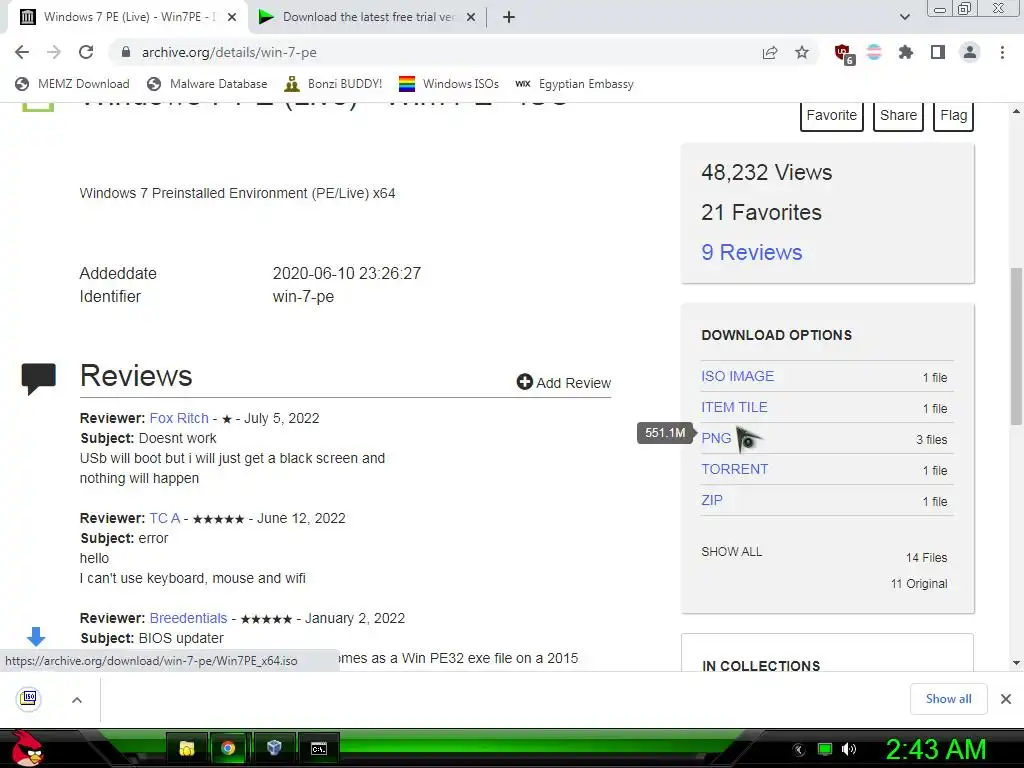This screenshot has height=768, width=1024.
Task: Select Chrome in the taskbar
Action: pyautogui.click(x=228, y=748)
